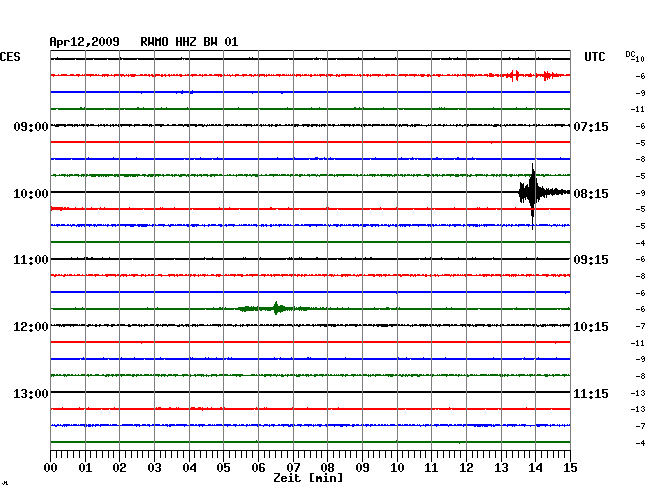Image resolution: width=650 pixels, height=494 pixels.
Task: Click the -6 DC value beside 09:15
Action: (x=640, y=259)
